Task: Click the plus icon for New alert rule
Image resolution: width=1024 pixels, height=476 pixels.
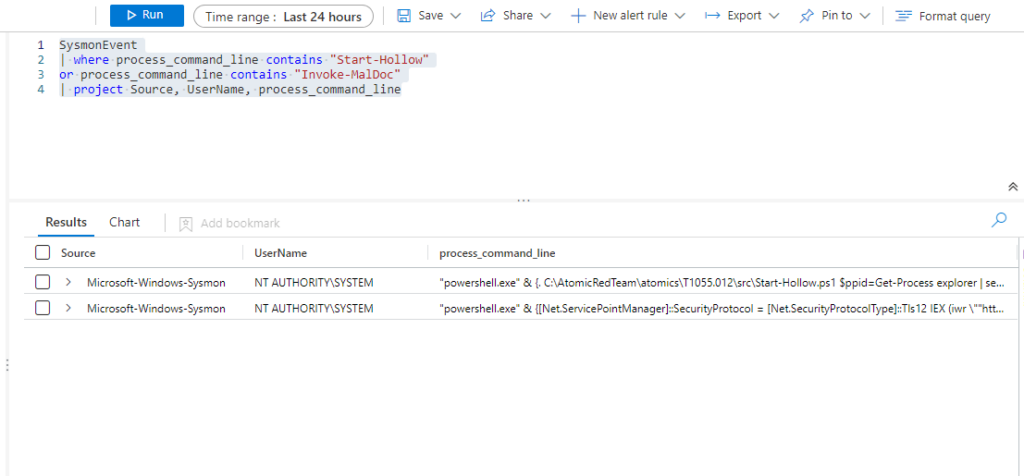Action: pyautogui.click(x=578, y=16)
